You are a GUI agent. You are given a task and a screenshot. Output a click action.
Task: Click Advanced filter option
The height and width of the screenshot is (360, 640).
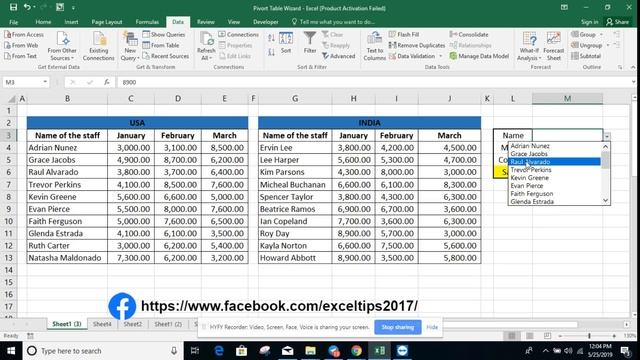tap(338, 56)
